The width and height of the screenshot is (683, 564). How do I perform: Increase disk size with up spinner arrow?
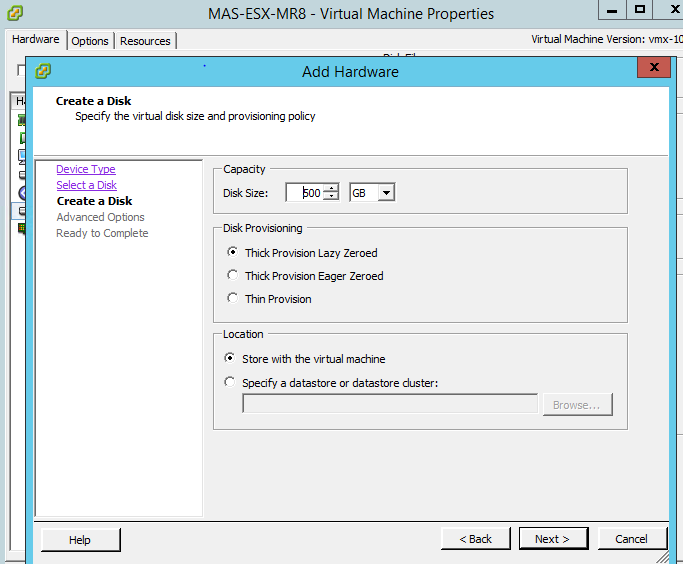pos(332,188)
